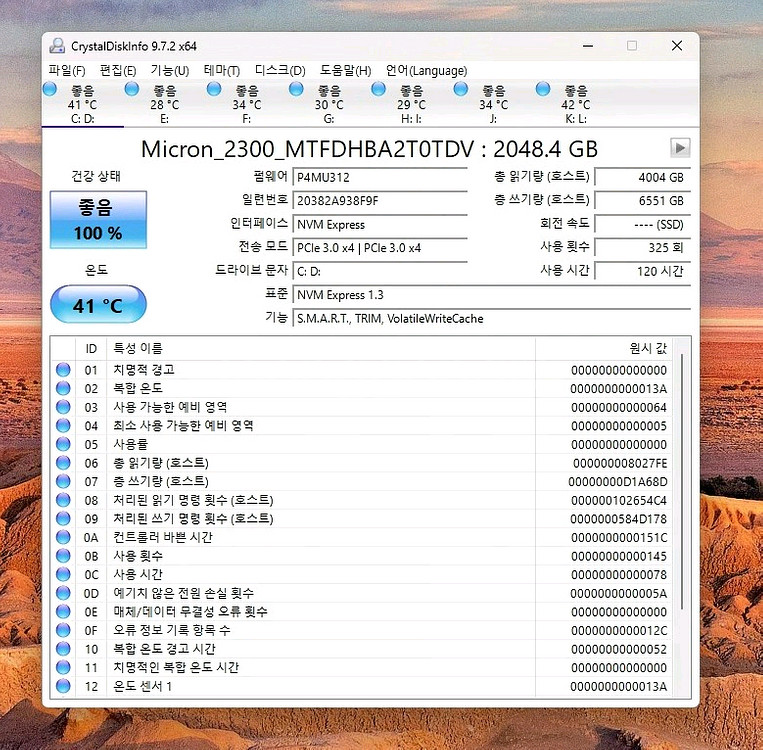Click the status dot for row 02 복합 온도
This screenshot has width=763, height=750.
63,388
